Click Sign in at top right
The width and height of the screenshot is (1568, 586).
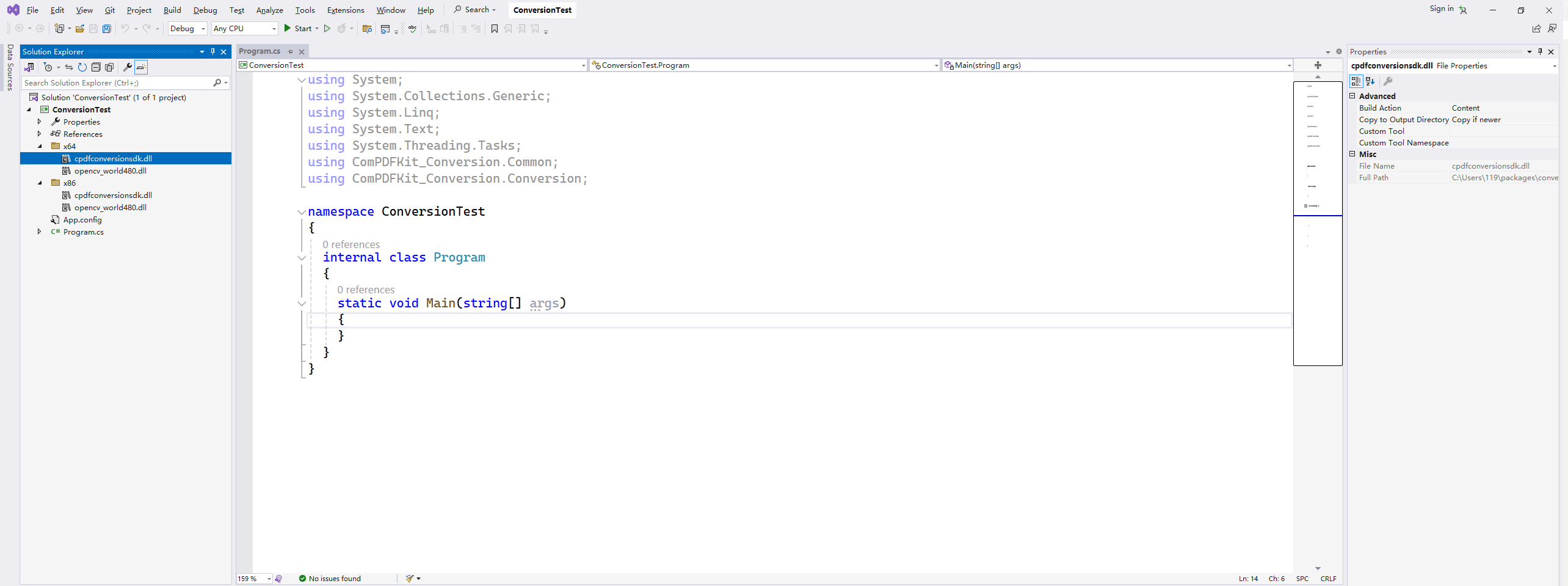[1442, 9]
